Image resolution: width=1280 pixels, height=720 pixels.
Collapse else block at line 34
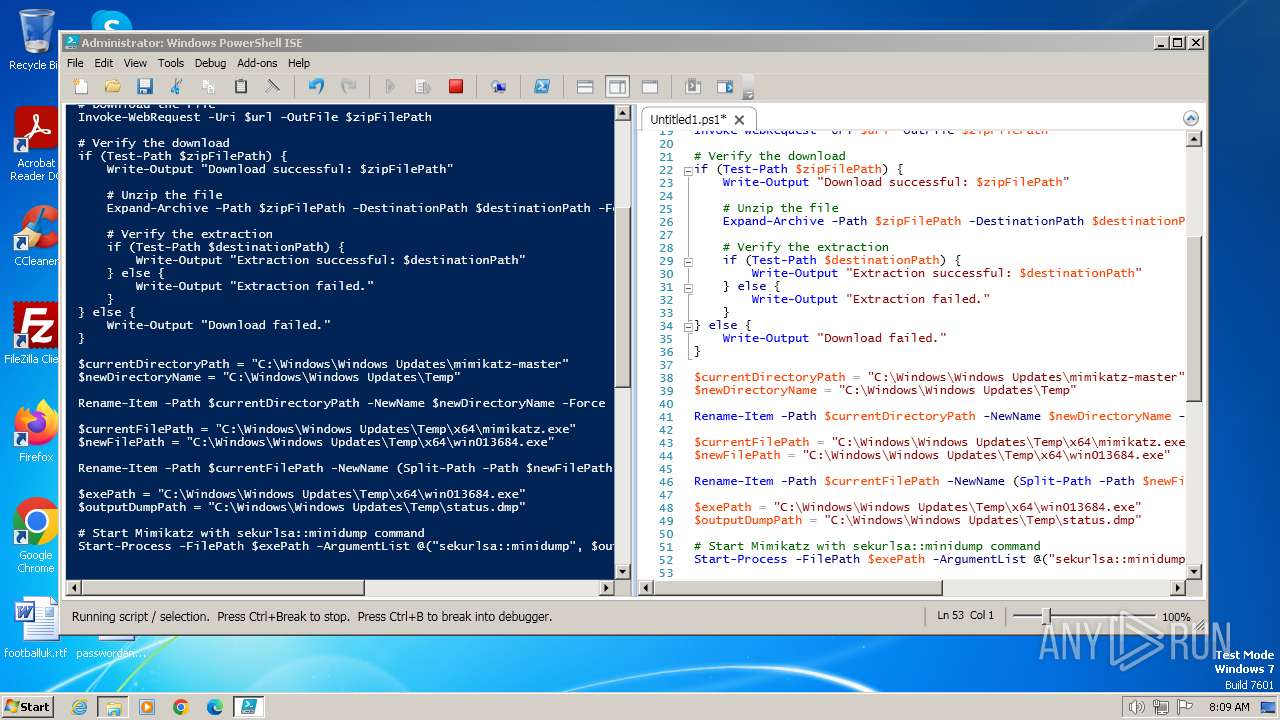coord(688,326)
